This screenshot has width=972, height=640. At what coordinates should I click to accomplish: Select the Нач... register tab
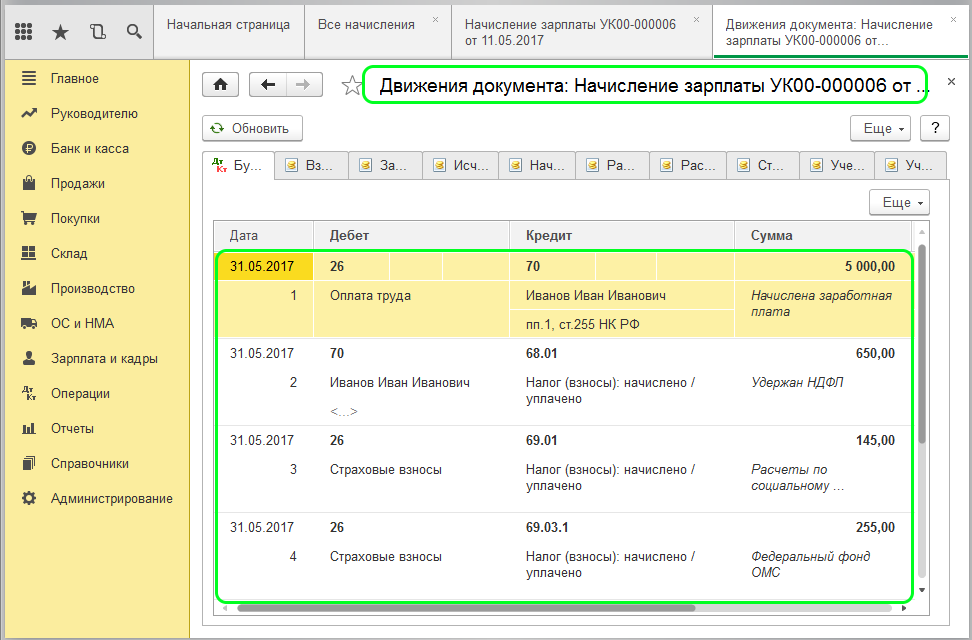[x=537, y=166]
